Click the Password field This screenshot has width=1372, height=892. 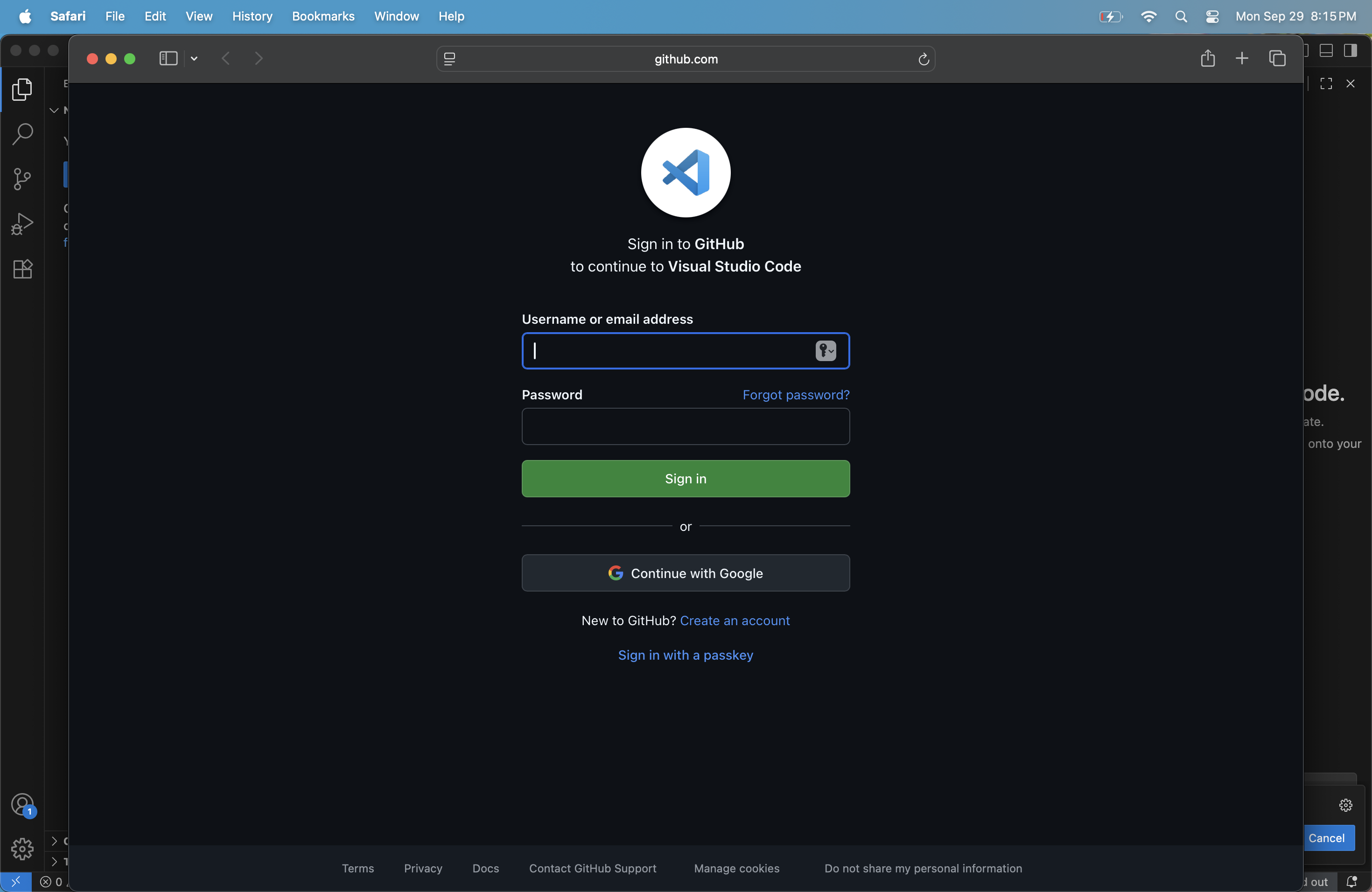[686, 426]
